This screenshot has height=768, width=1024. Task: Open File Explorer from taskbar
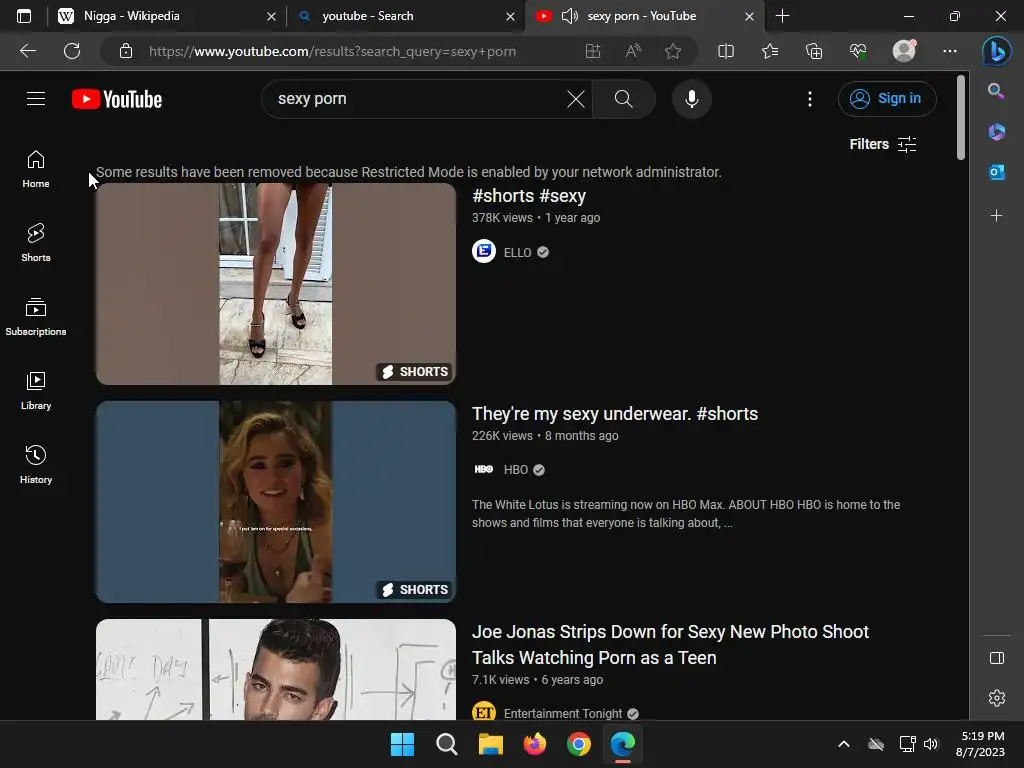click(490, 744)
